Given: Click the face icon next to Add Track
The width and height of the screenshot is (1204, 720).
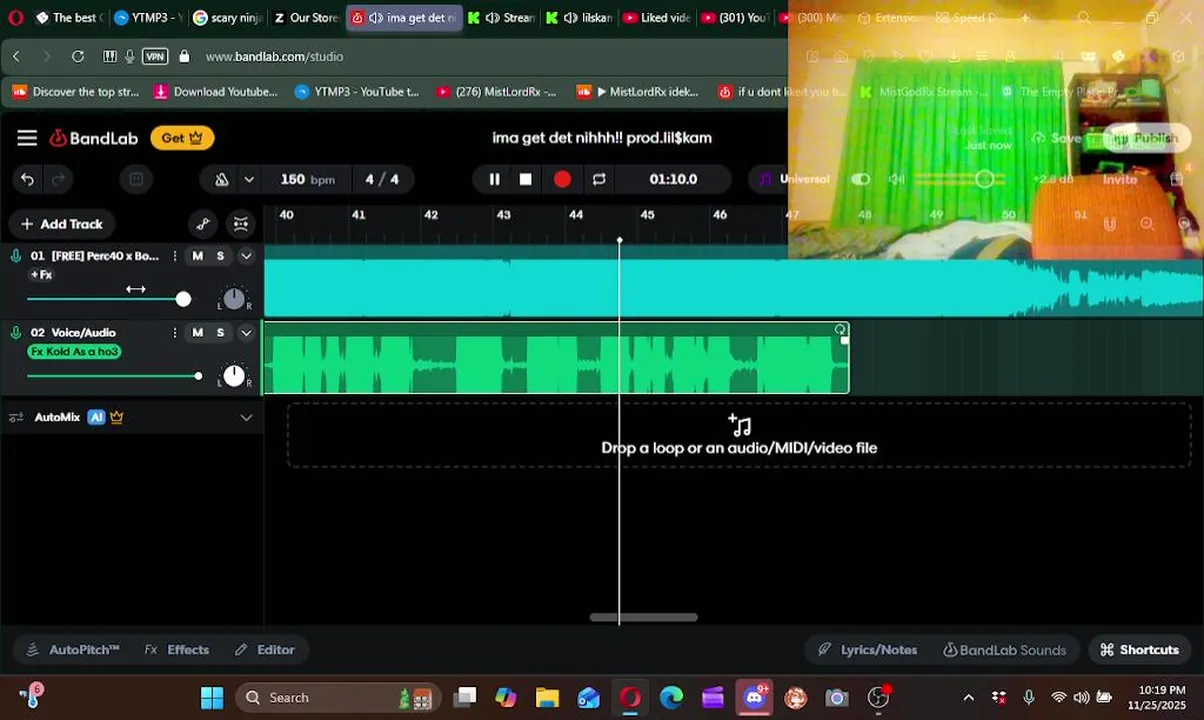Looking at the screenshot, I should coord(241,224).
